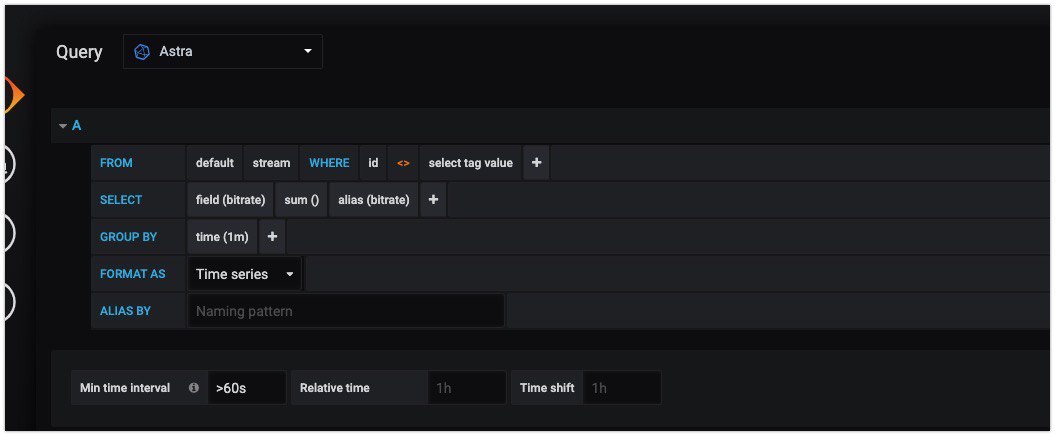The width and height of the screenshot is (1055, 436).
Task: Click the GROUP BY row label
Action: coord(129,237)
